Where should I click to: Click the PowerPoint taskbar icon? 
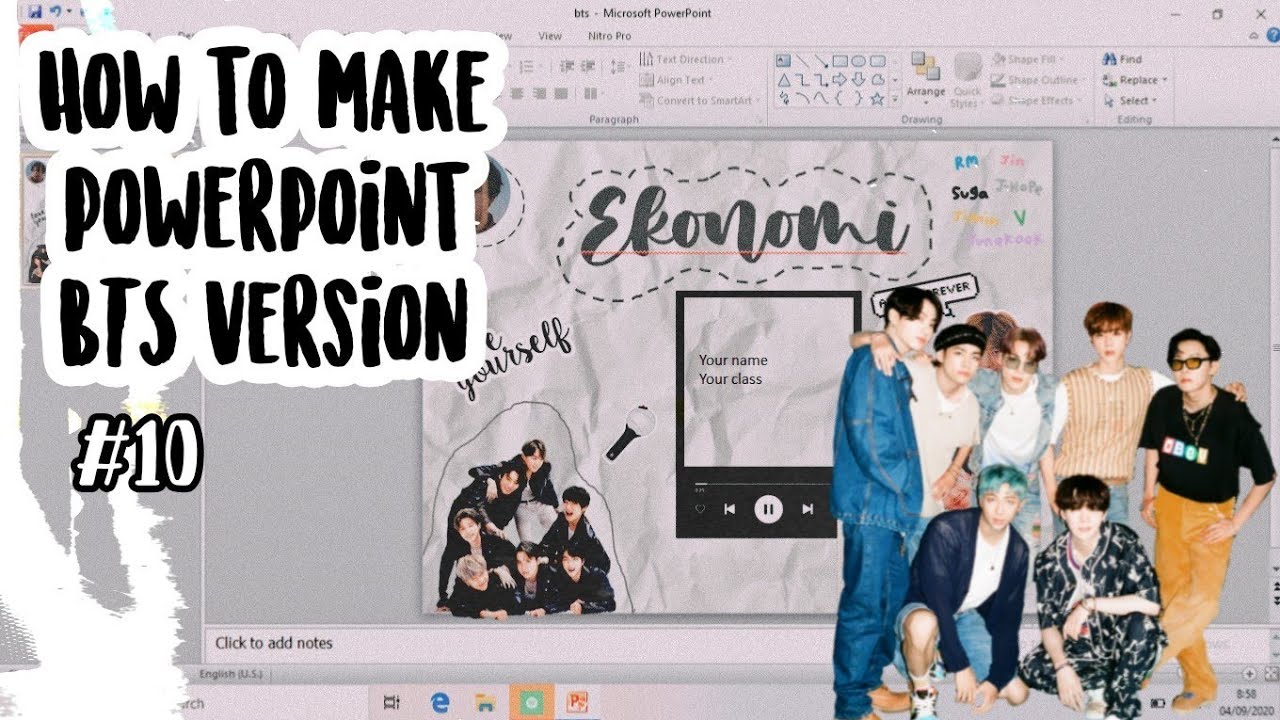[578, 703]
